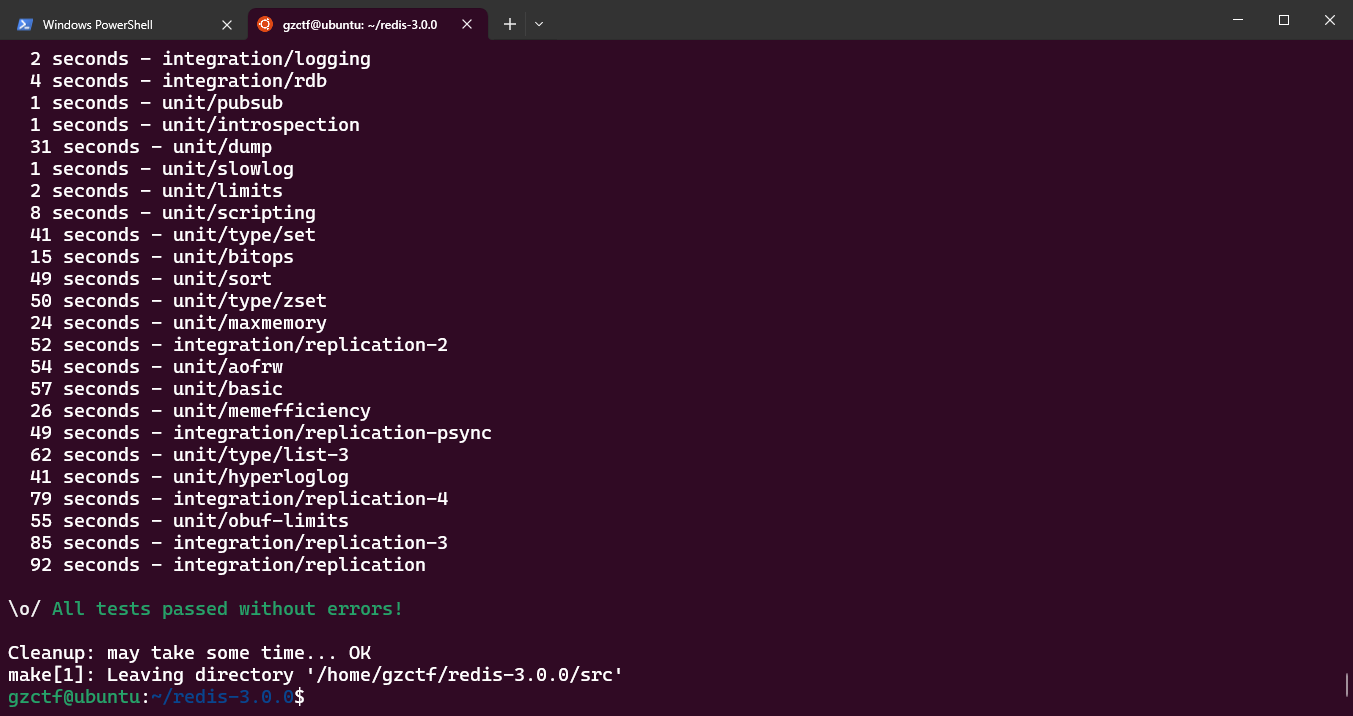The height and width of the screenshot is (716, 1353).
Task: Click the Ubuntu logo icon in the active tab
Action: pos(265,24)
